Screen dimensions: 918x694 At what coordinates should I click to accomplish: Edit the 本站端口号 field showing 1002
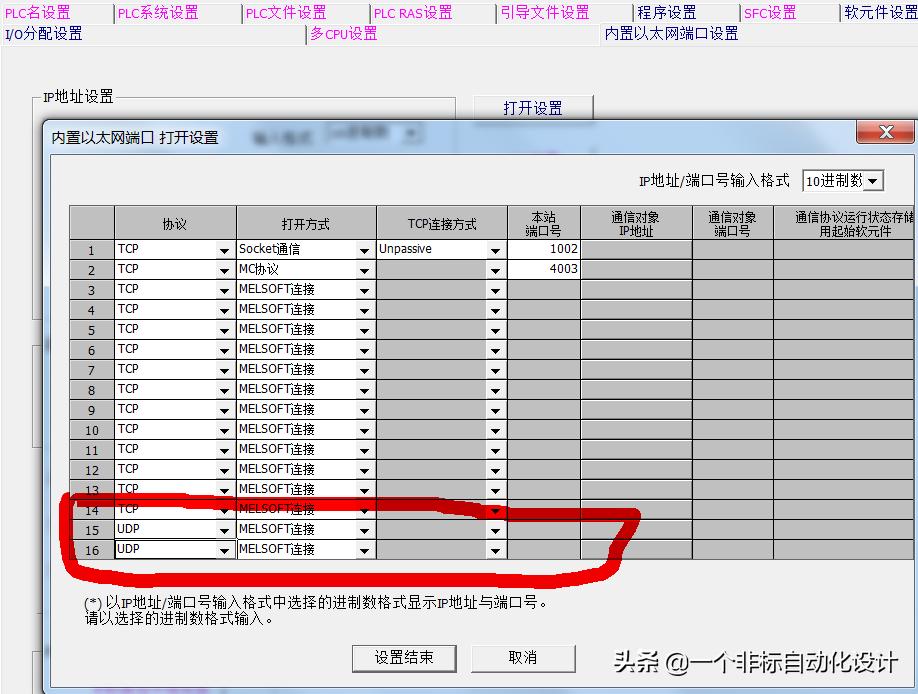[x=545, y=249]
